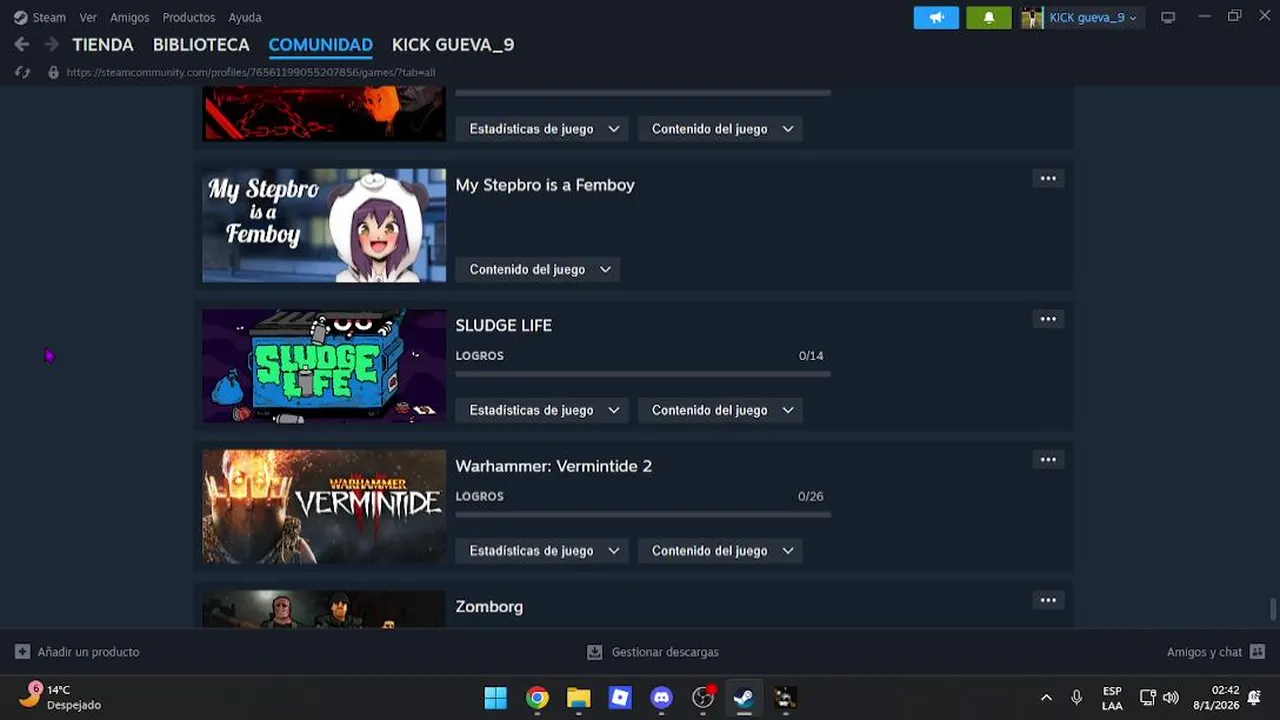
Task: Click the friends chat icon at bottom right
Action: pos(1257,652)
